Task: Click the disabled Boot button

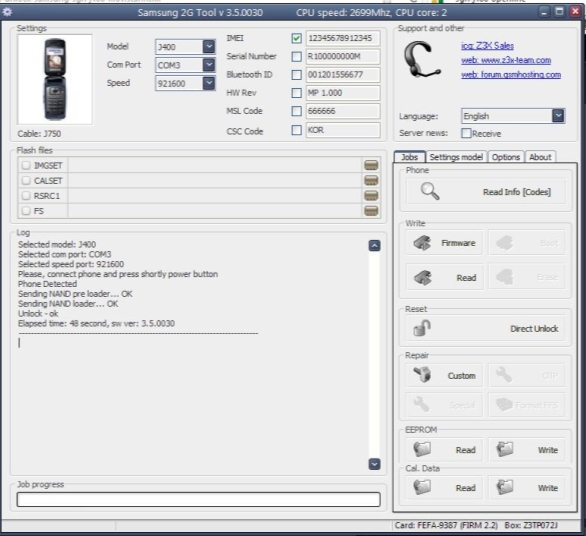Action: pyautogui.click(x=527, y=243)
